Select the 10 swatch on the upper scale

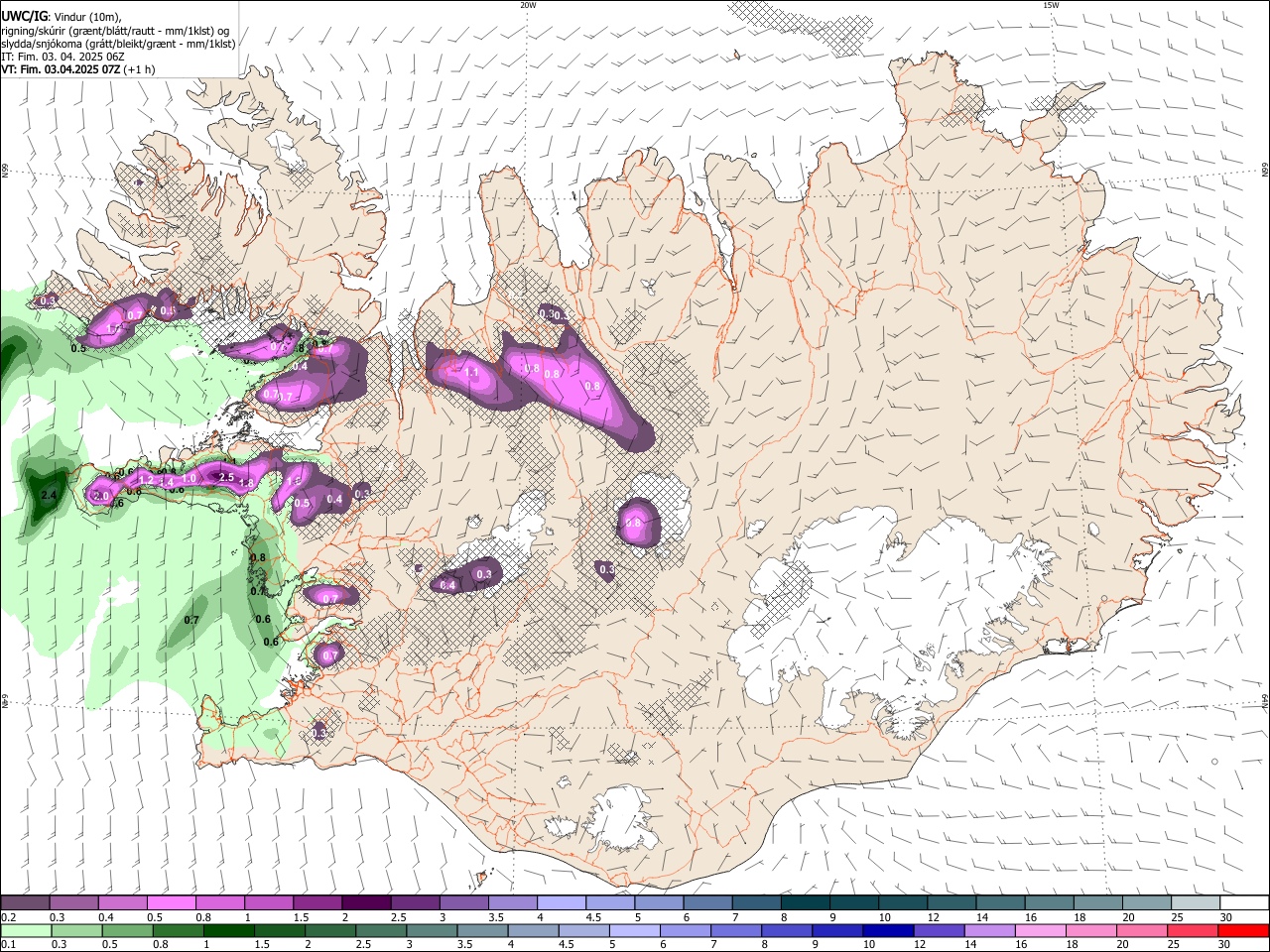pos(902,903)
